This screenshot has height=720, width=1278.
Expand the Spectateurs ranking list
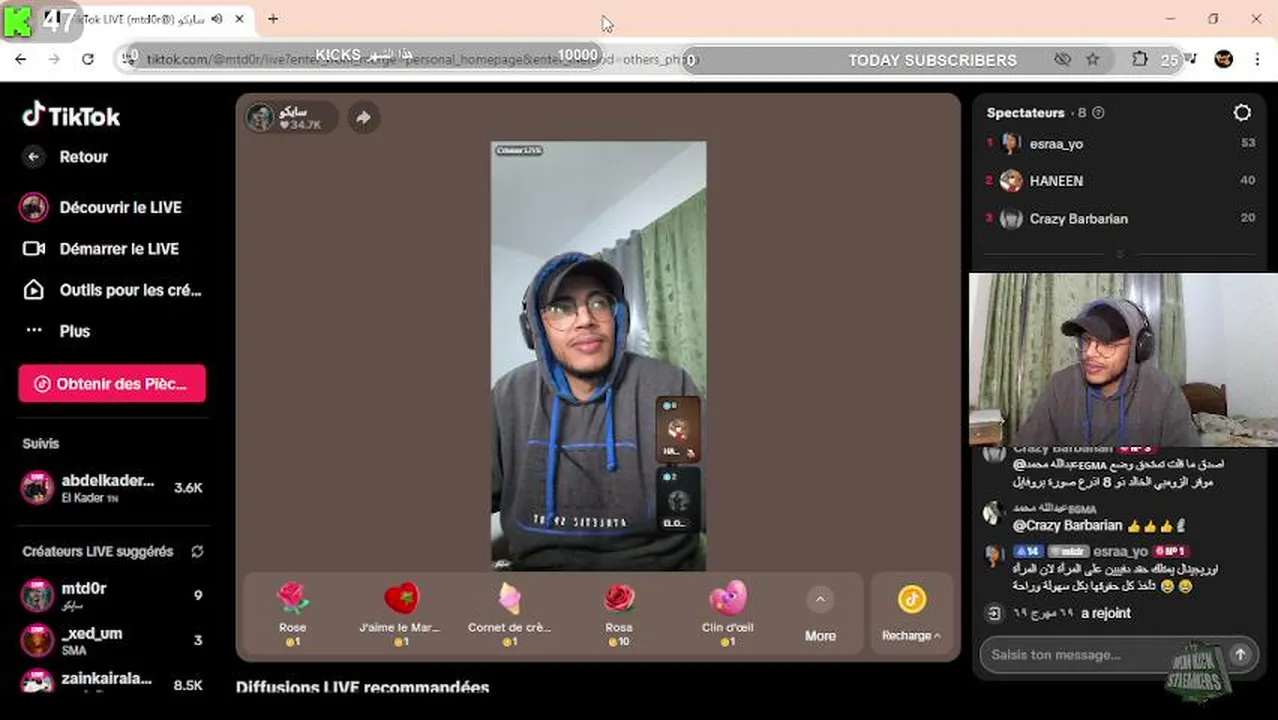[x=1120, y=255]
